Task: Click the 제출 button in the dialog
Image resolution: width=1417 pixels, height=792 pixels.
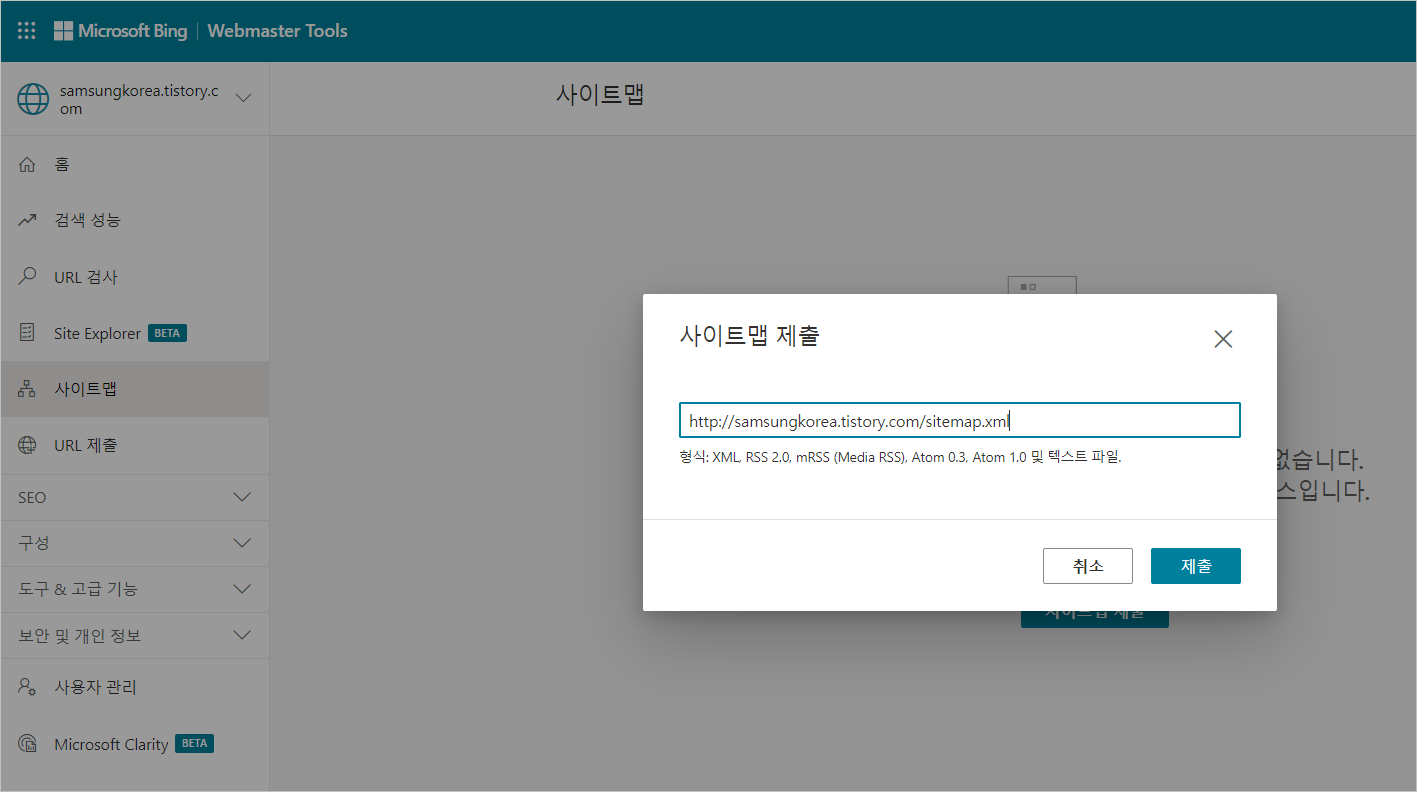Action: click(x=1196, y=566)
